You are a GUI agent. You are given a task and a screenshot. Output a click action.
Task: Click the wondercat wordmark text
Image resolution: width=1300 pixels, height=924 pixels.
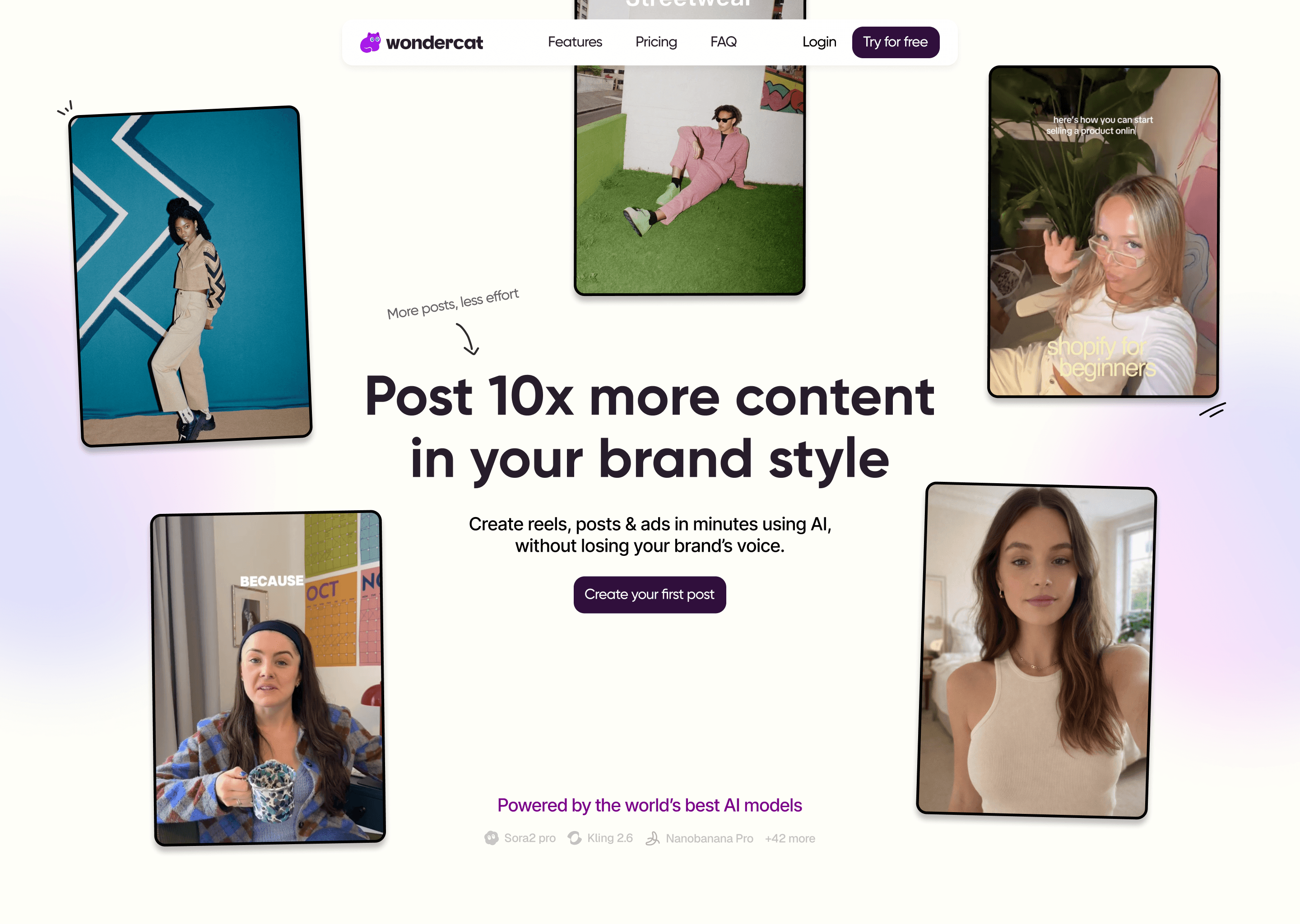pos(434,43)
